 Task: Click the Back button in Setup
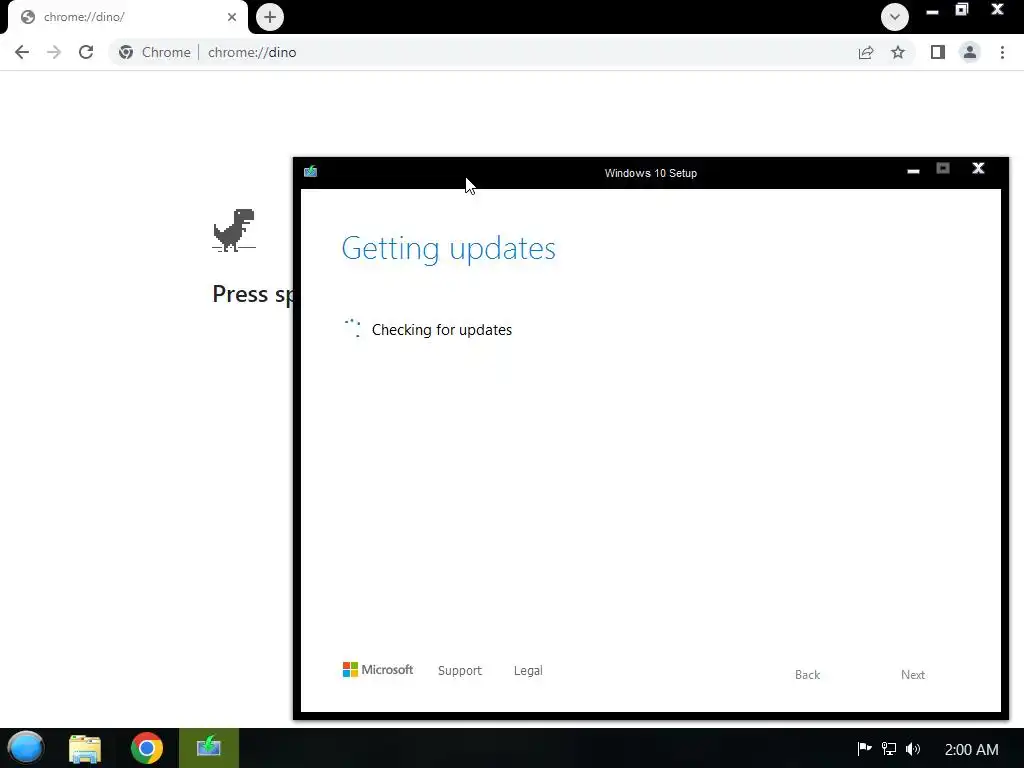coord(807,675)
